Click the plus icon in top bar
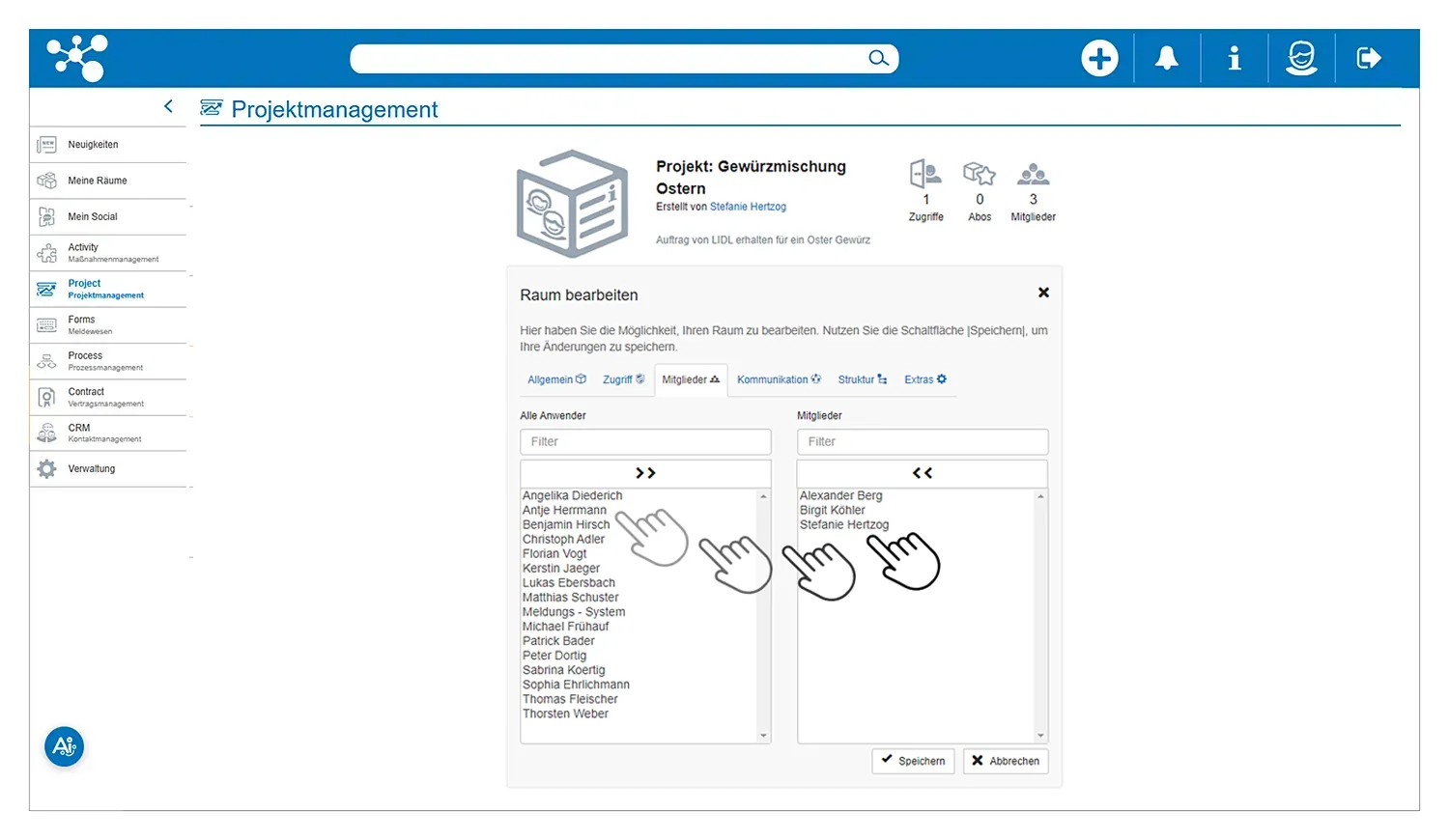This screenshot has width=1449, height=840. click(x=1099, y=58)
